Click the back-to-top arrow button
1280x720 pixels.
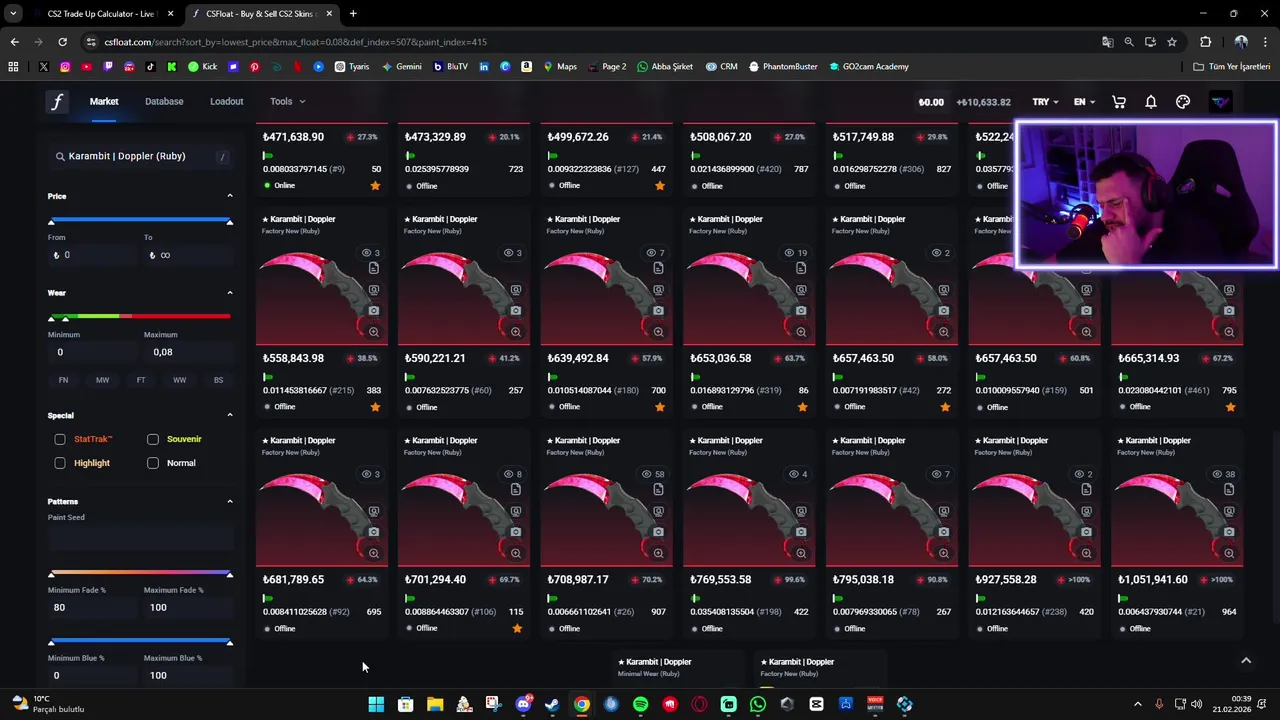click(1246, 660)
